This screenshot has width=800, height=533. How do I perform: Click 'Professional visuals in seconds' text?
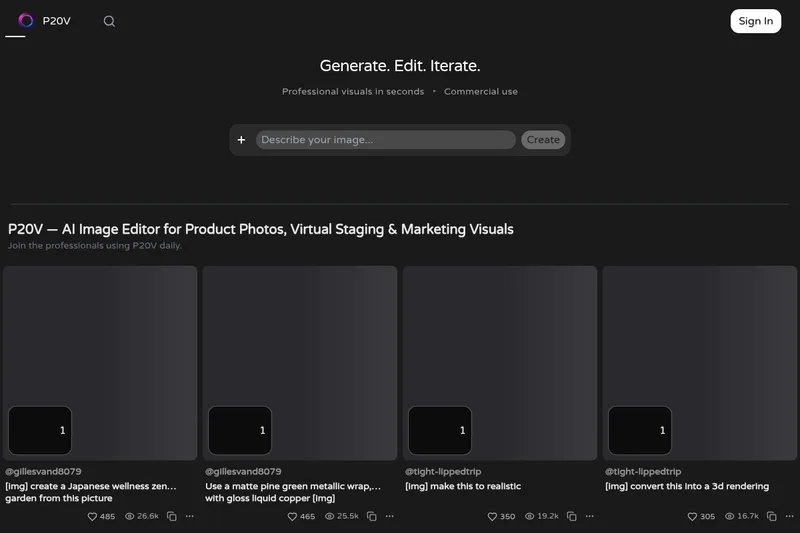tap(353, 92)
